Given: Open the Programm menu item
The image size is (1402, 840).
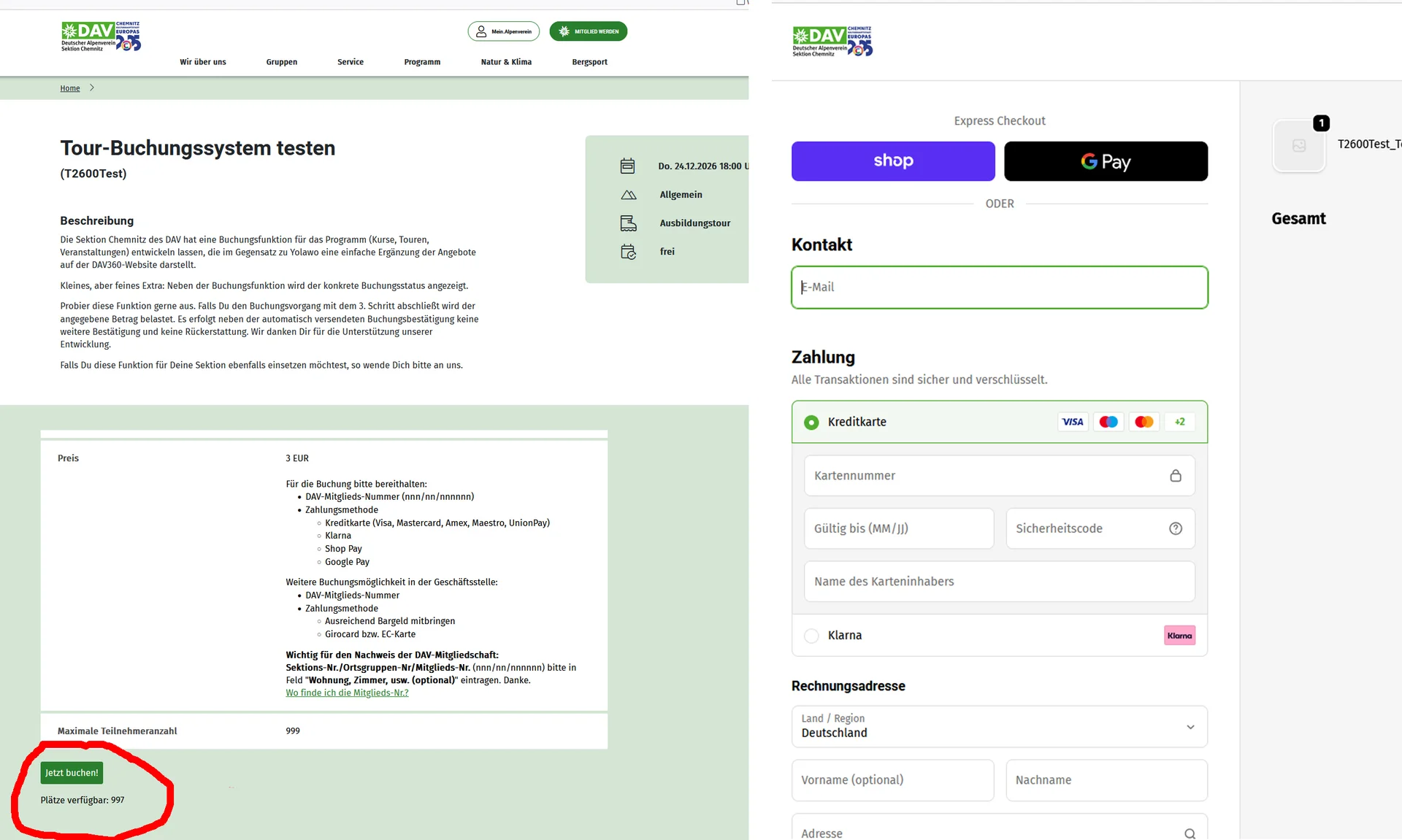Looking at the screenshot, I should coord(422,62).
